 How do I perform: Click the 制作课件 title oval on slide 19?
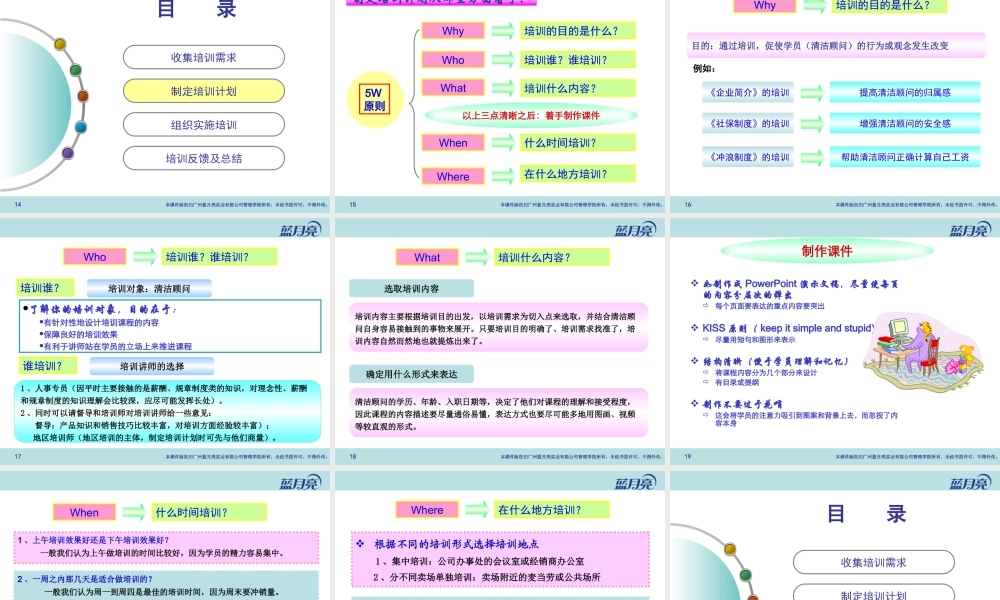(x=827, y=251)
